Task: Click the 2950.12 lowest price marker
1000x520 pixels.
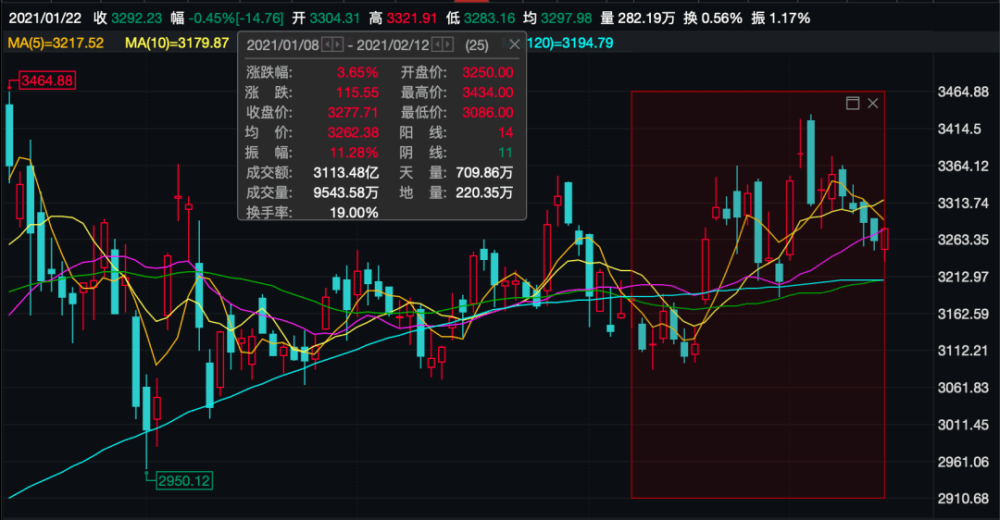Action: coord(183,481)
